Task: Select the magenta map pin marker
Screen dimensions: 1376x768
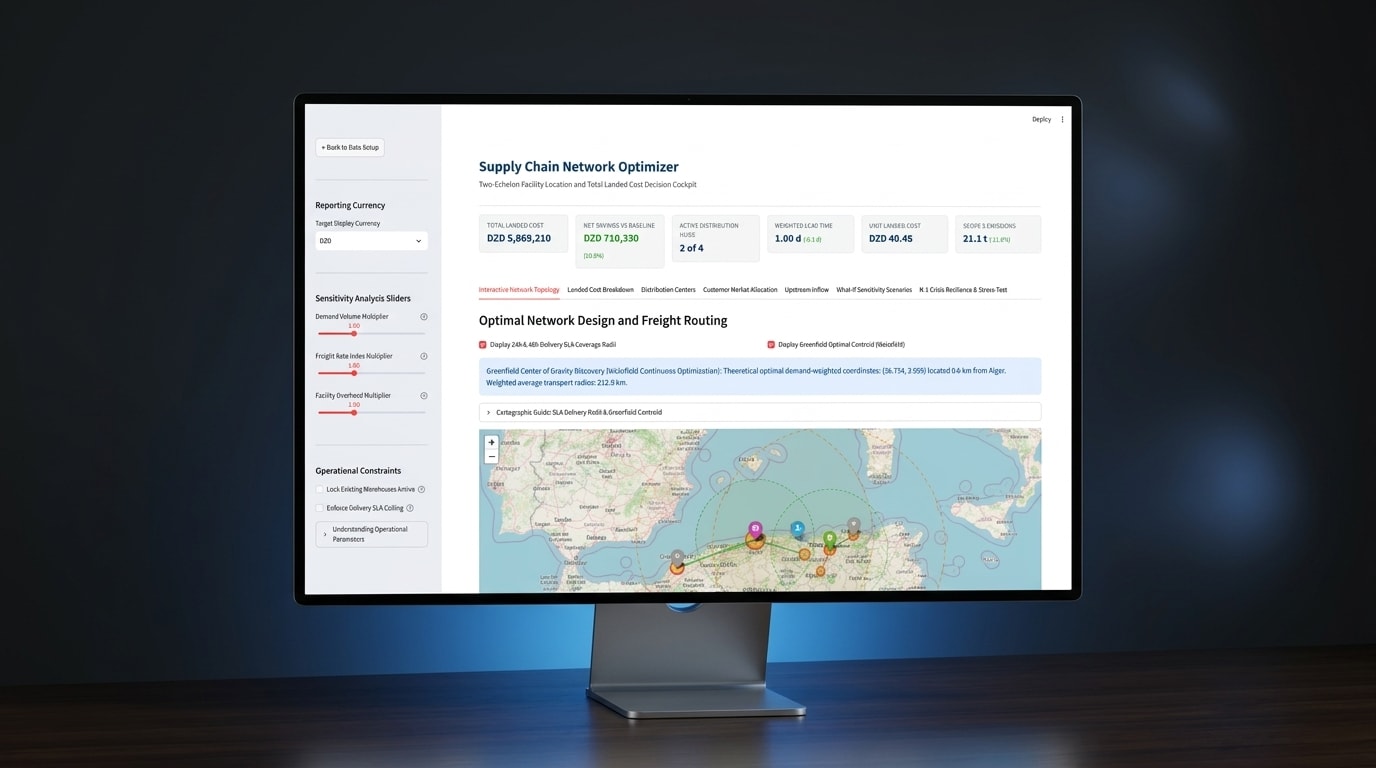Action: coord(756,528)
